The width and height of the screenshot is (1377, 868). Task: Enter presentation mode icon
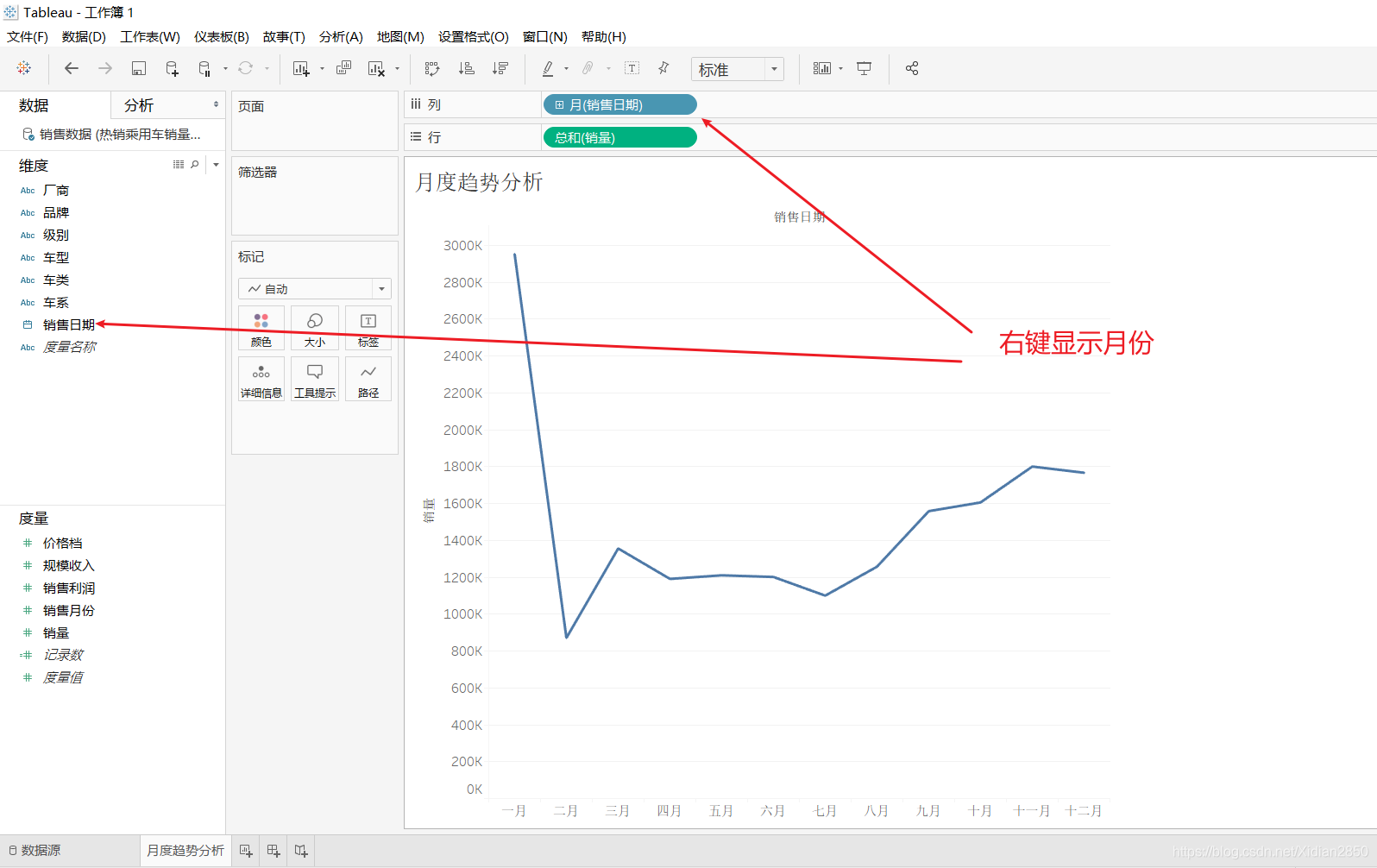tap(864, 68)
